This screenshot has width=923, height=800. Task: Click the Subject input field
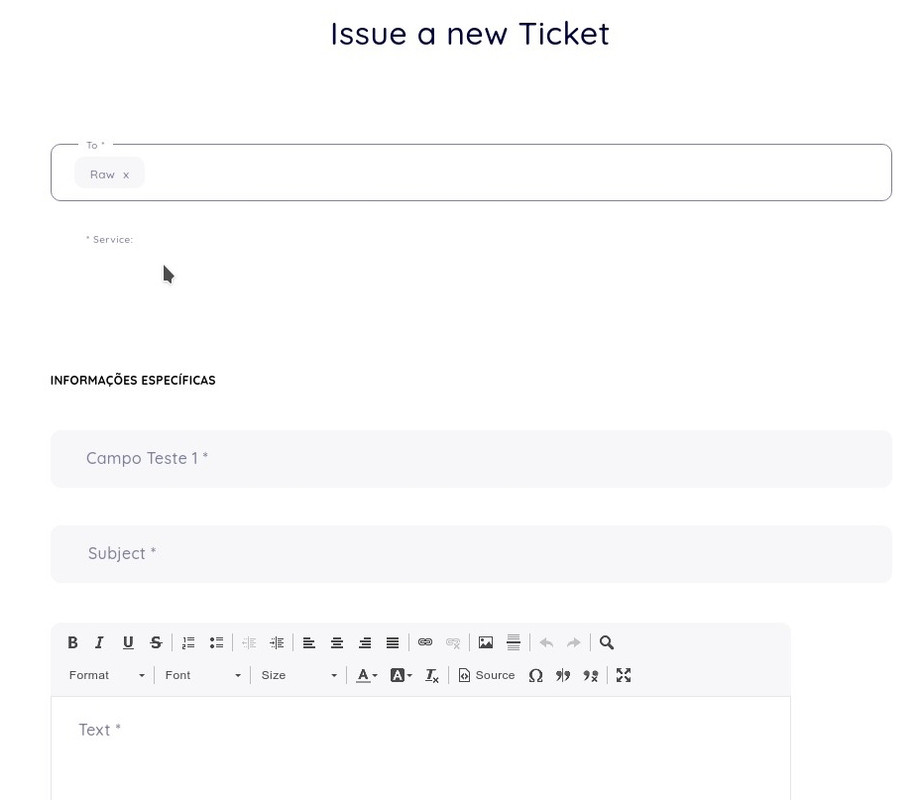(x=471, y=554)
